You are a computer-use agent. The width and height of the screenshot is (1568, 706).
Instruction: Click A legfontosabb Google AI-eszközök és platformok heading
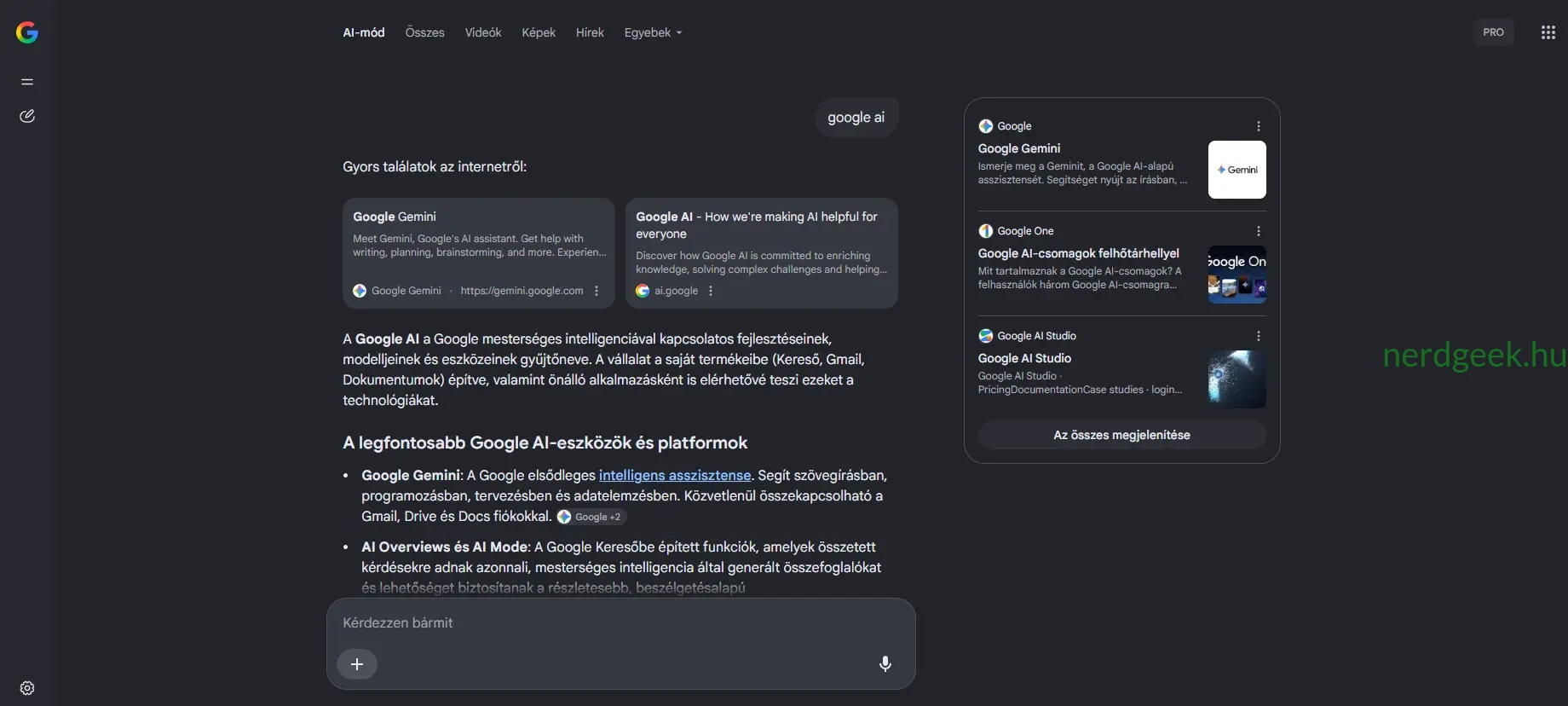coord(545,443)
